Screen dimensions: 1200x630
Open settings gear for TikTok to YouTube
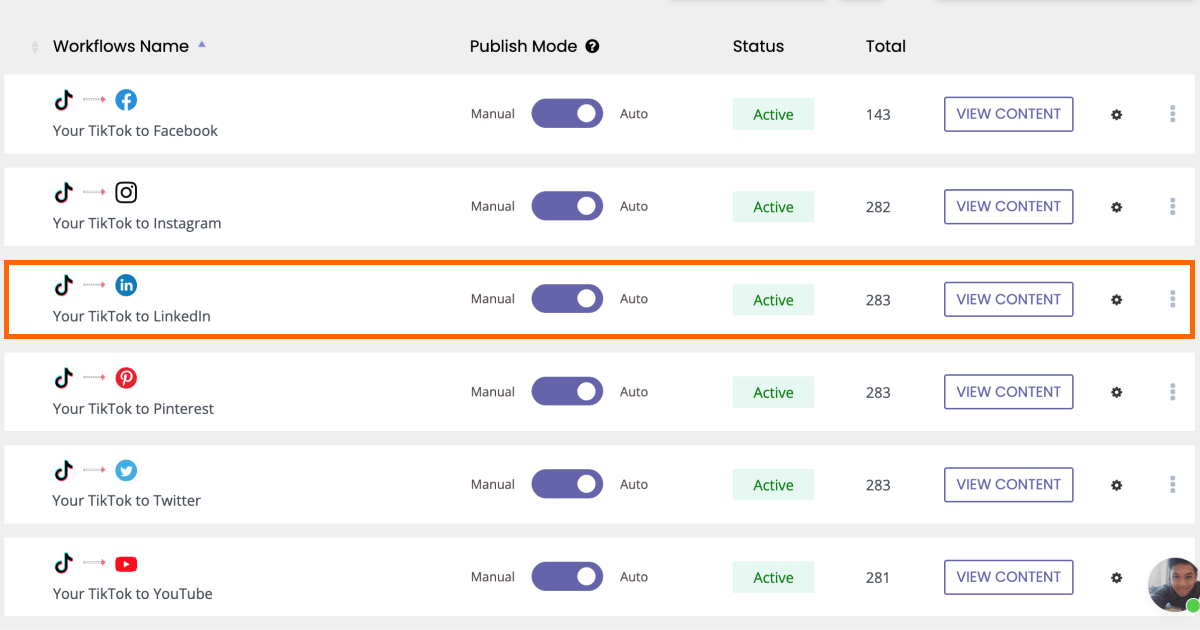click(1117, 577)
